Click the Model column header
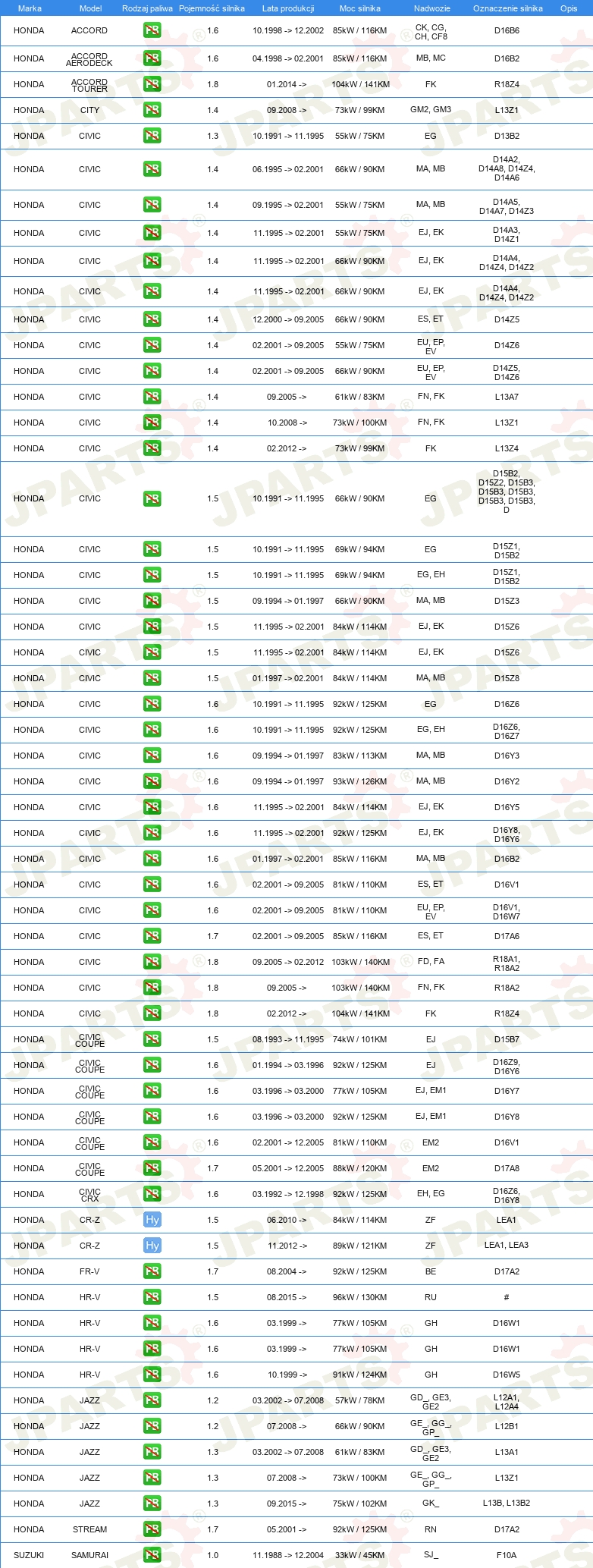The width and height of the screenshot is (593, 1568). tap(90, 8)
